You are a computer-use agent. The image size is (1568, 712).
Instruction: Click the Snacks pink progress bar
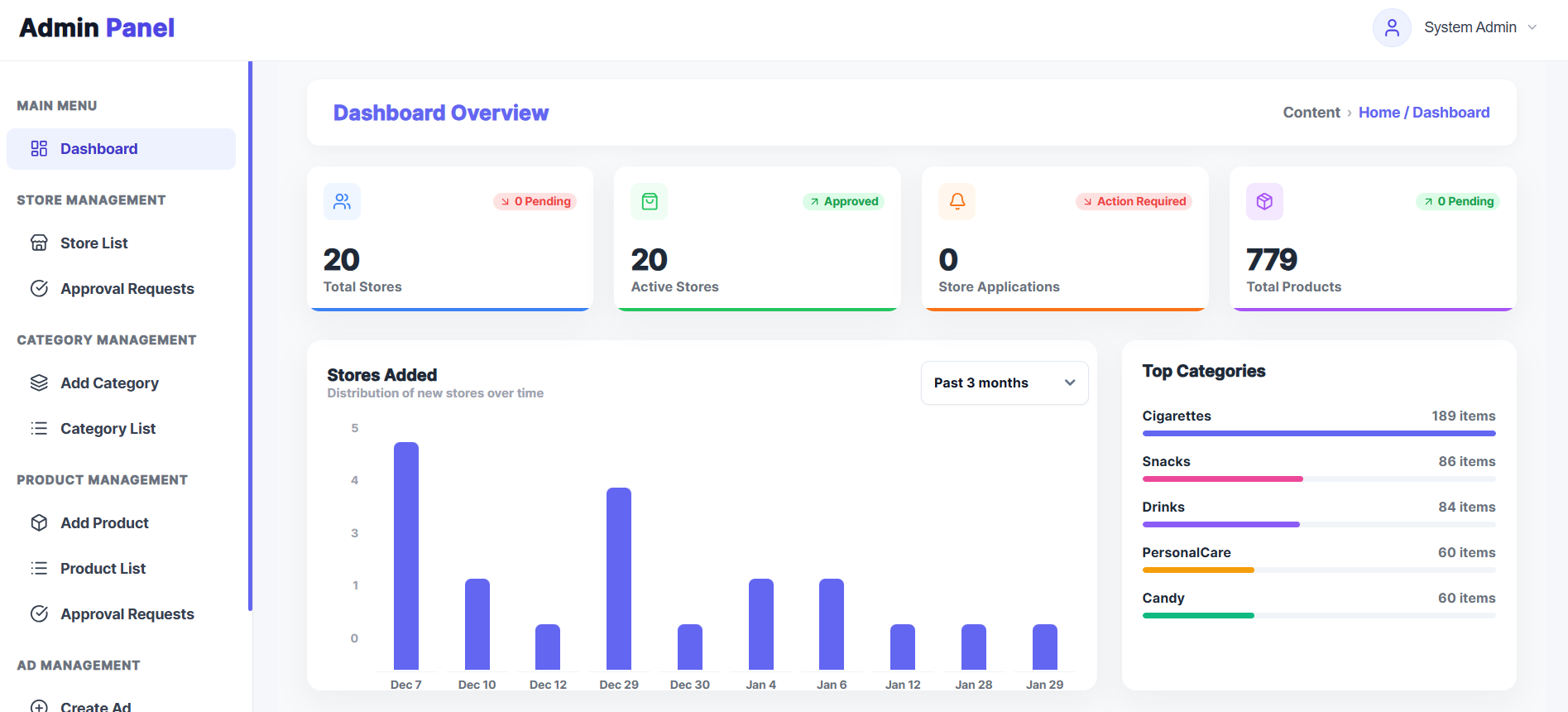[x=1222, y=479]
